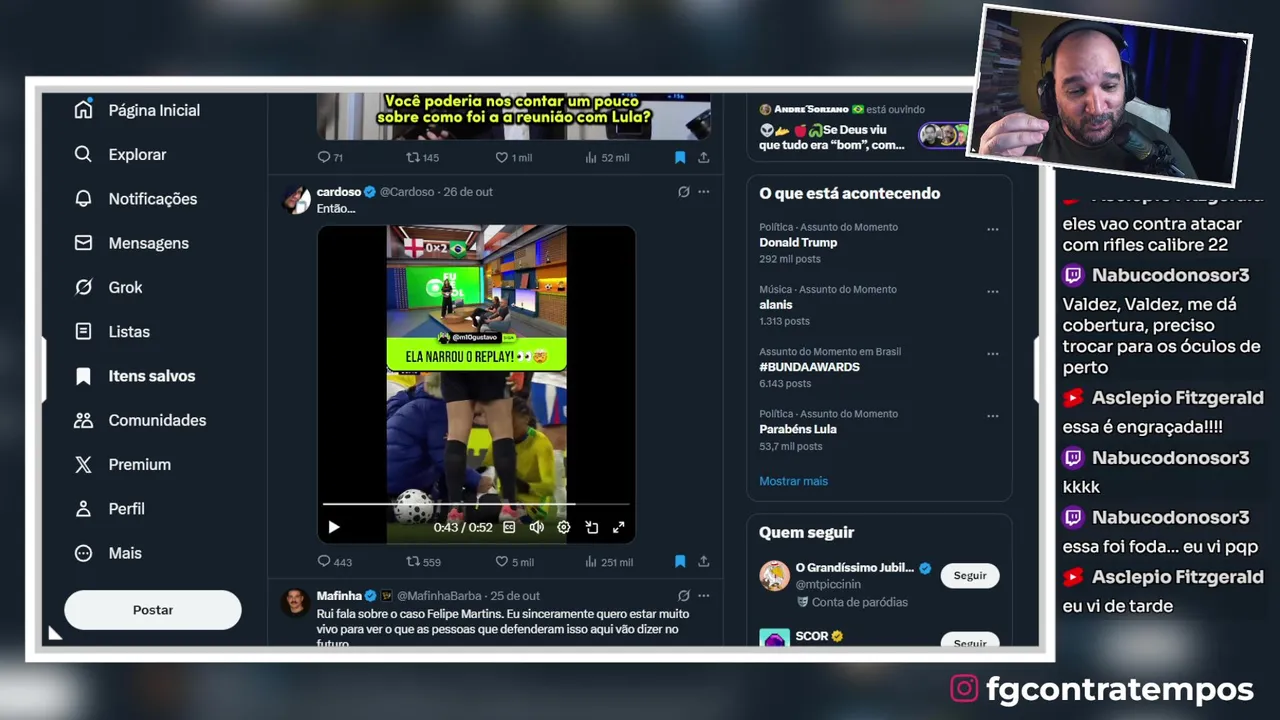Screen dimensions: 1280x720
Task: Open cardoso profile name link
Action: [339, 192]
